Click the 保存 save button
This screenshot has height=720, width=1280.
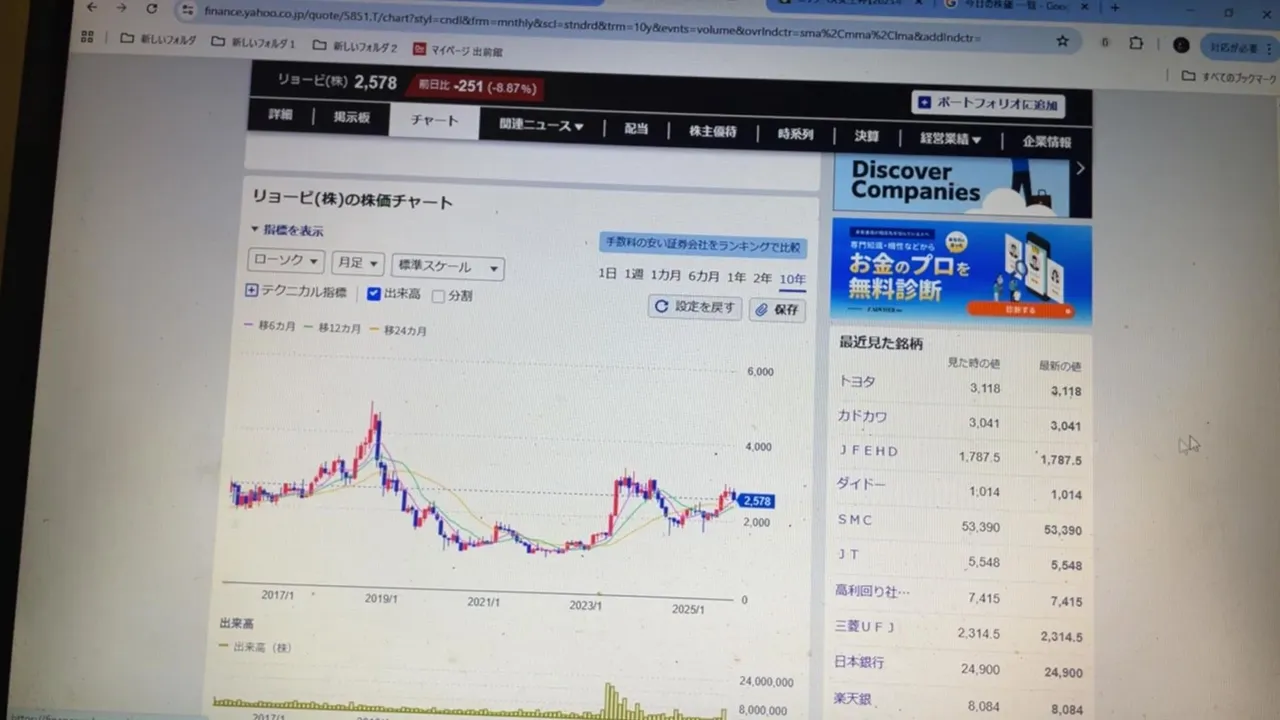(777, 310)
